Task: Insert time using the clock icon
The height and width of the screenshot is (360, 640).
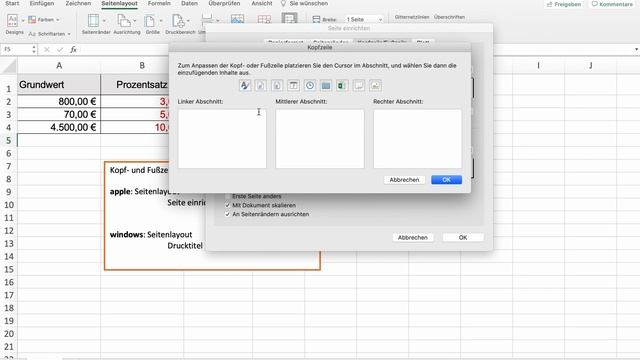Action: point(310,85)
